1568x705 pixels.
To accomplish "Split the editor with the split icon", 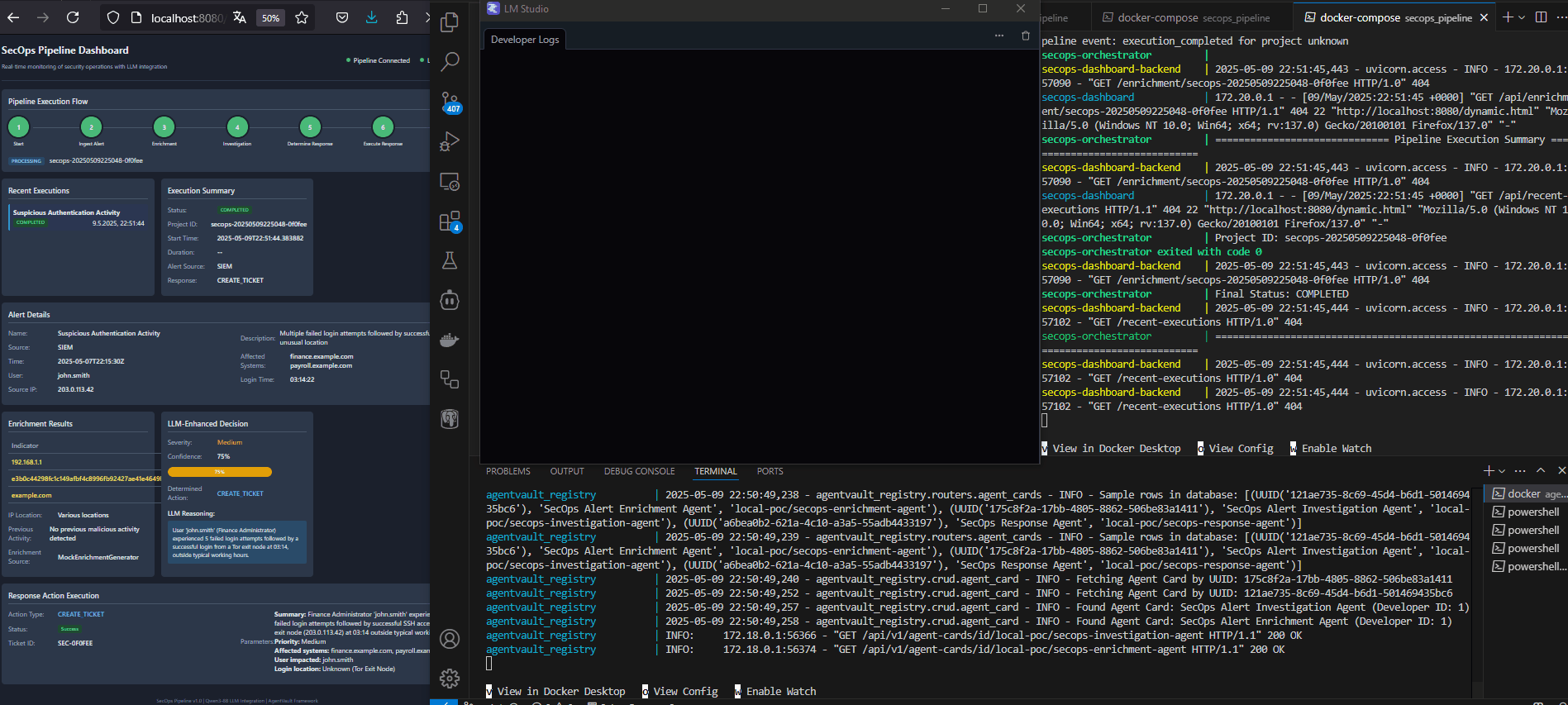I will click(1541, 17).
